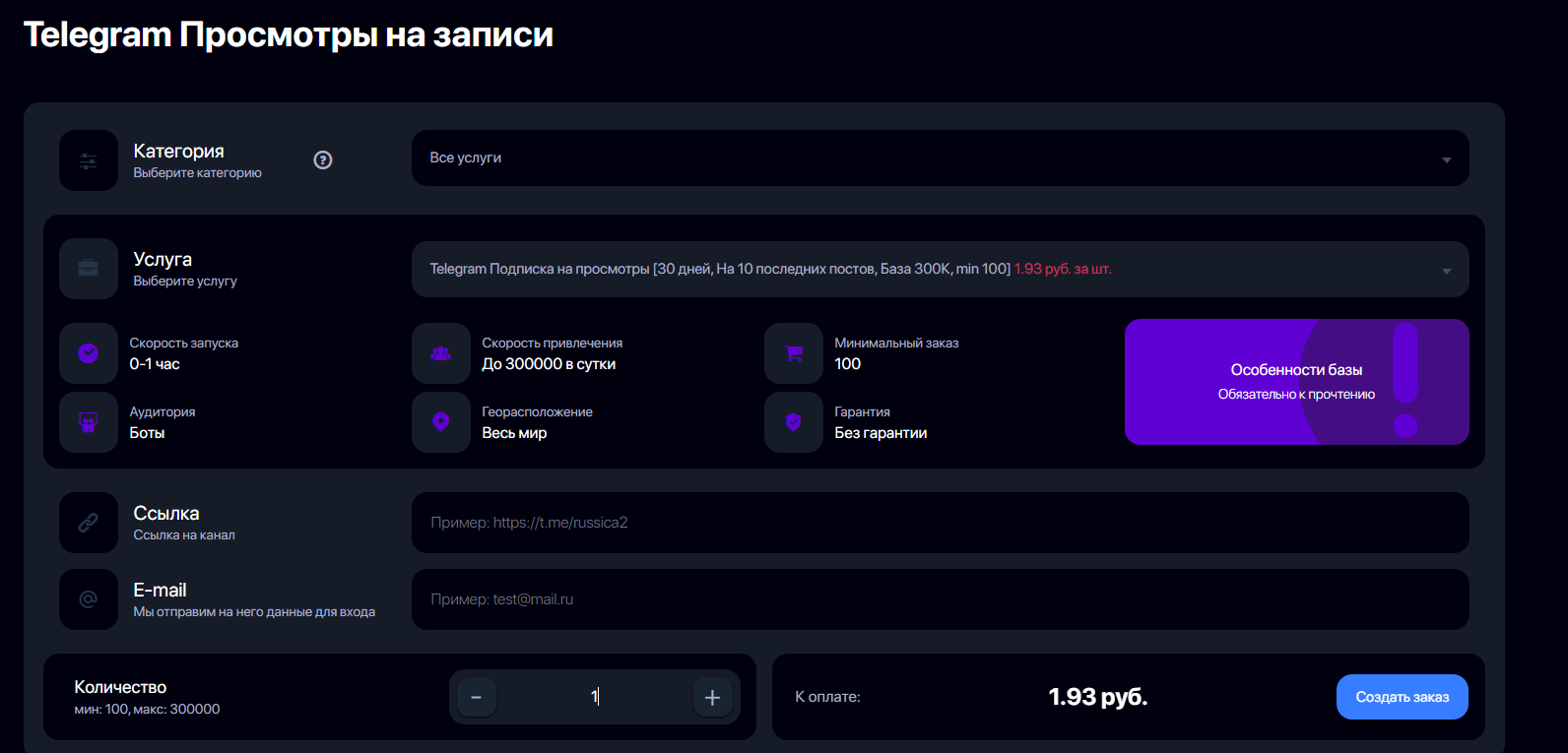The height and width of the screenshot is (753, 1568).
Task: Click the 'Скорость запуска' label
Action: pos(184,344)
